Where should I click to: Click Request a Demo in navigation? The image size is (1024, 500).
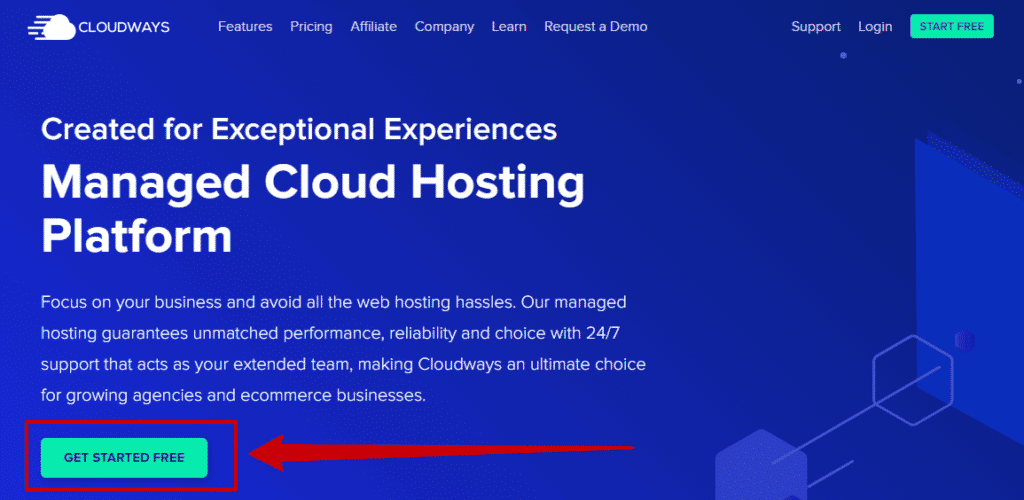596,27
